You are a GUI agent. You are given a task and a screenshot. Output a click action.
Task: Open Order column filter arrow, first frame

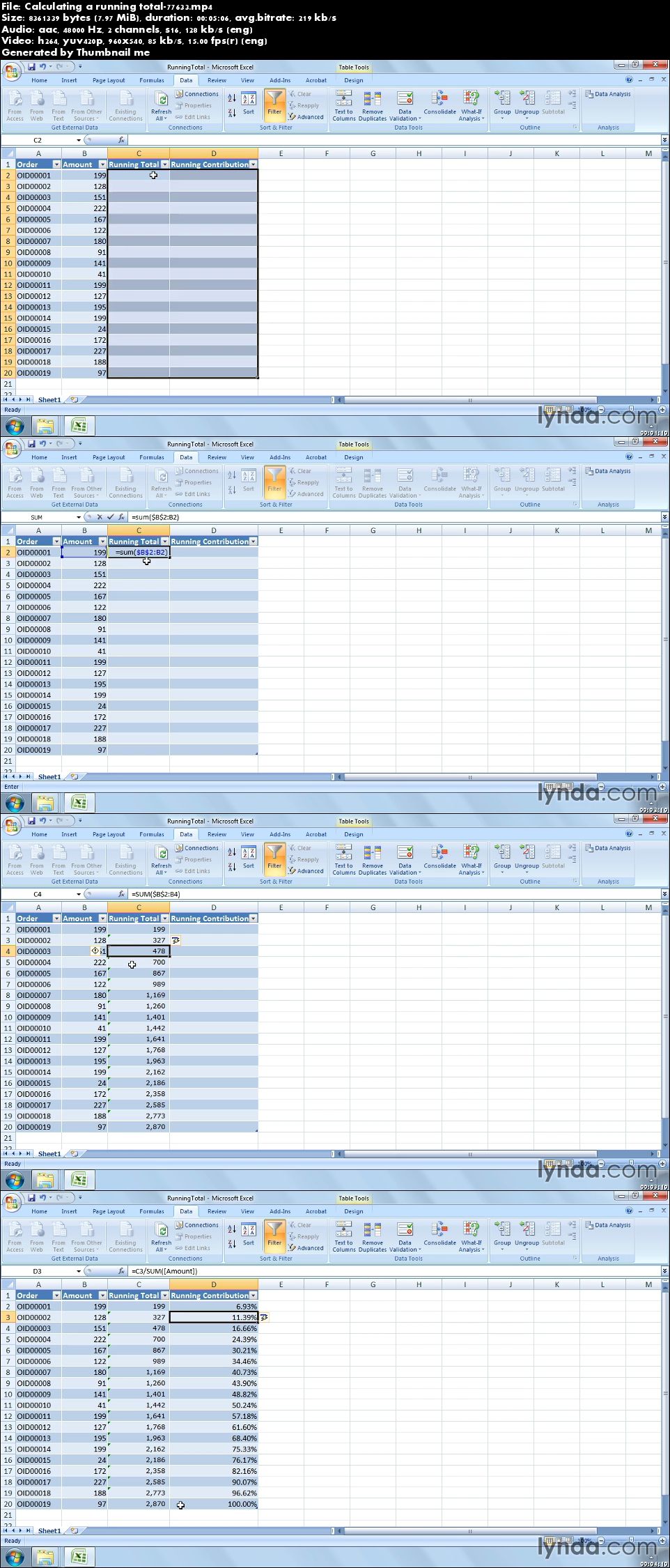point(56,164)
